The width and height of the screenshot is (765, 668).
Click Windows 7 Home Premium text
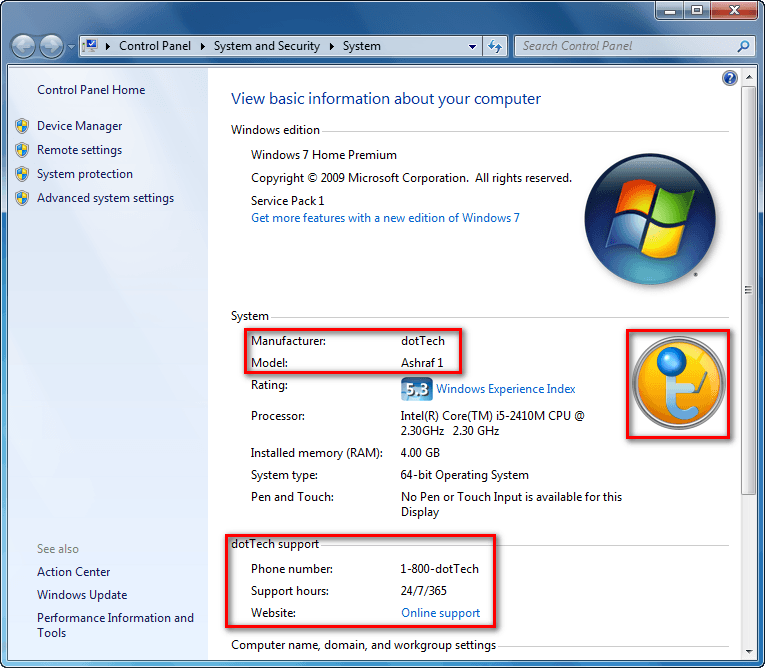tap(324, 155)
